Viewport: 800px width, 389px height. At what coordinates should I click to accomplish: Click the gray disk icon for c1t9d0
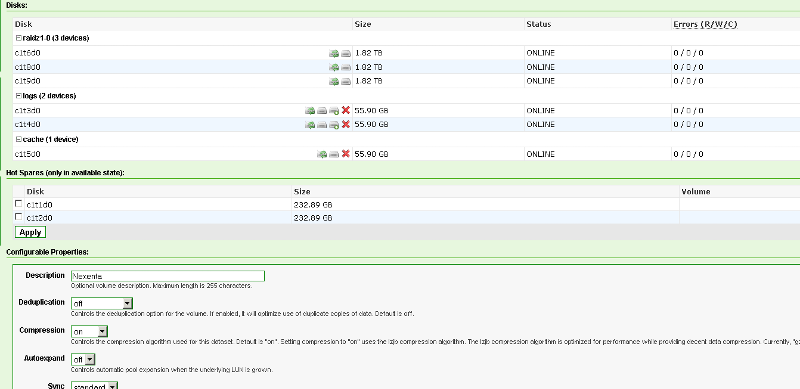pos(346,81)
